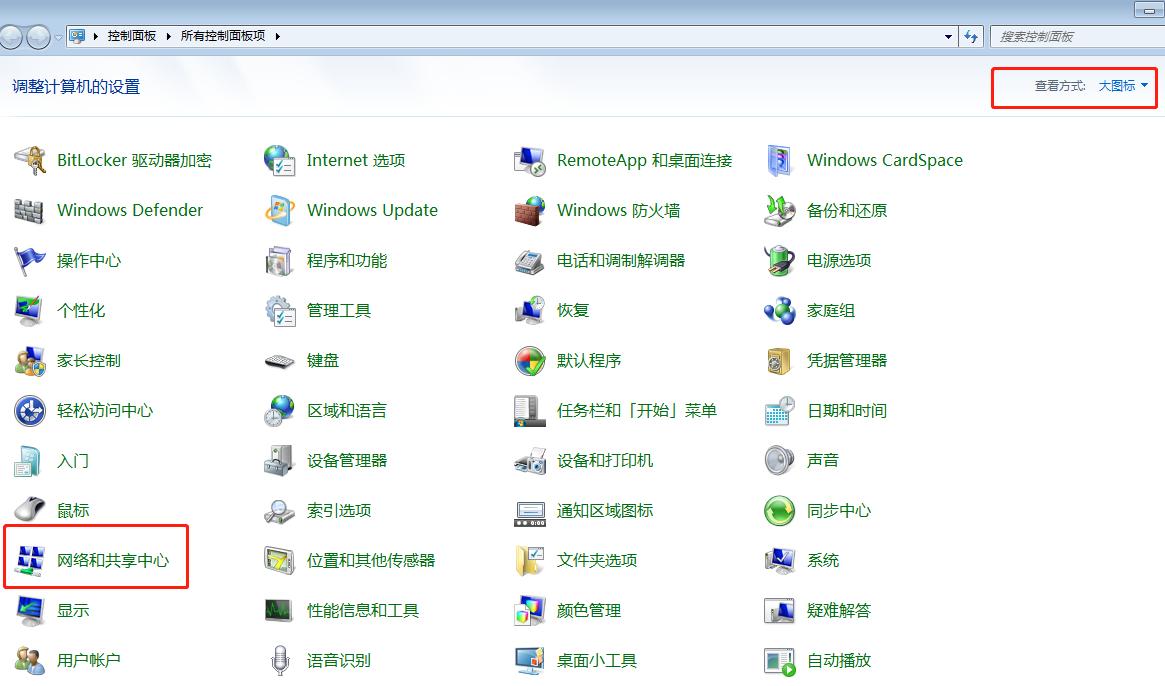The width and height of the screenshot is (1165, 686).
Task: Open BitLocker 驱动器加密
Action: pos(133,160)
